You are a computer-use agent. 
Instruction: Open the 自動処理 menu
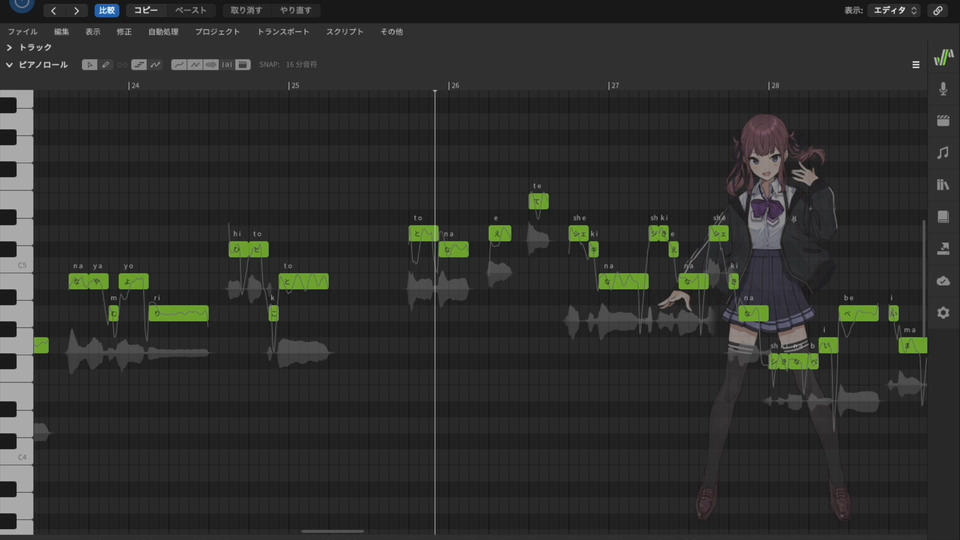point(163,31)
